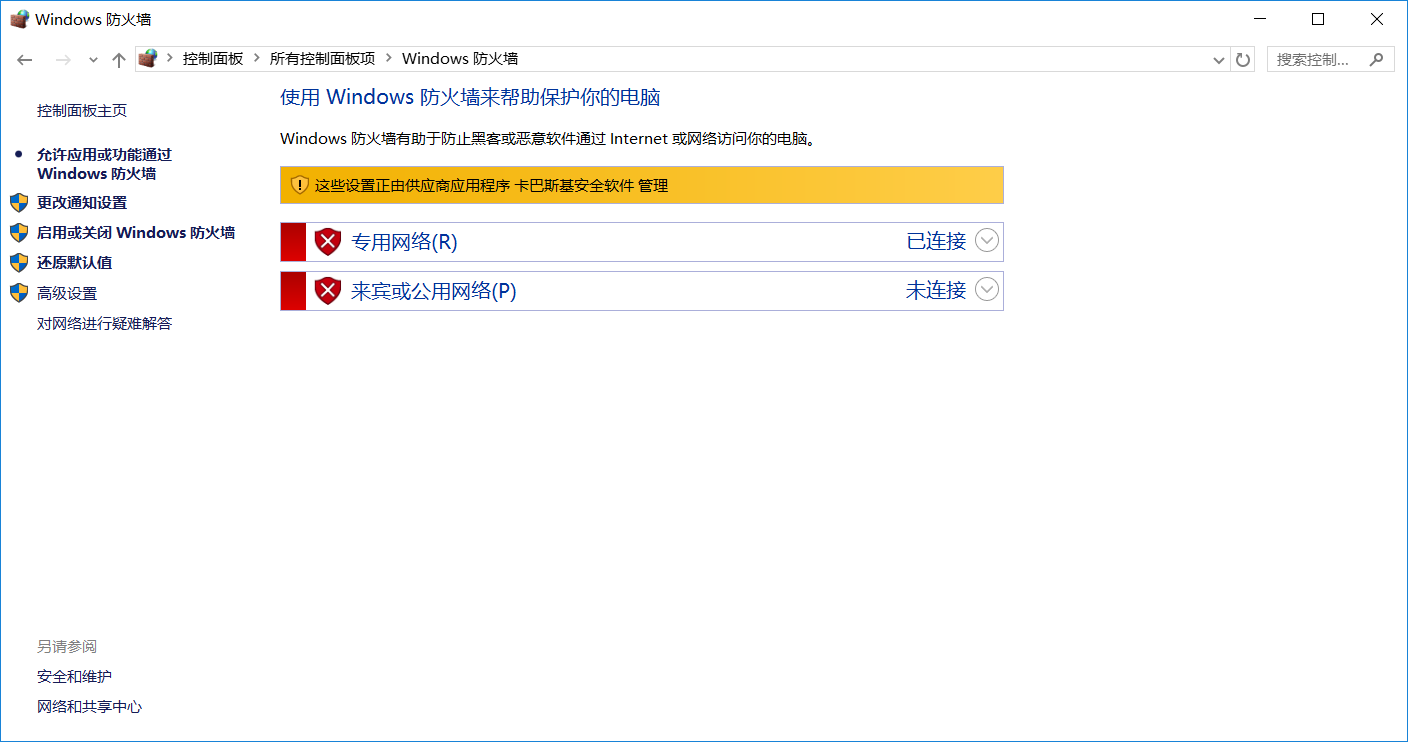
Task: Click the yellow warning shield icon
Action: pyautogui.click(x=299, y=185)
